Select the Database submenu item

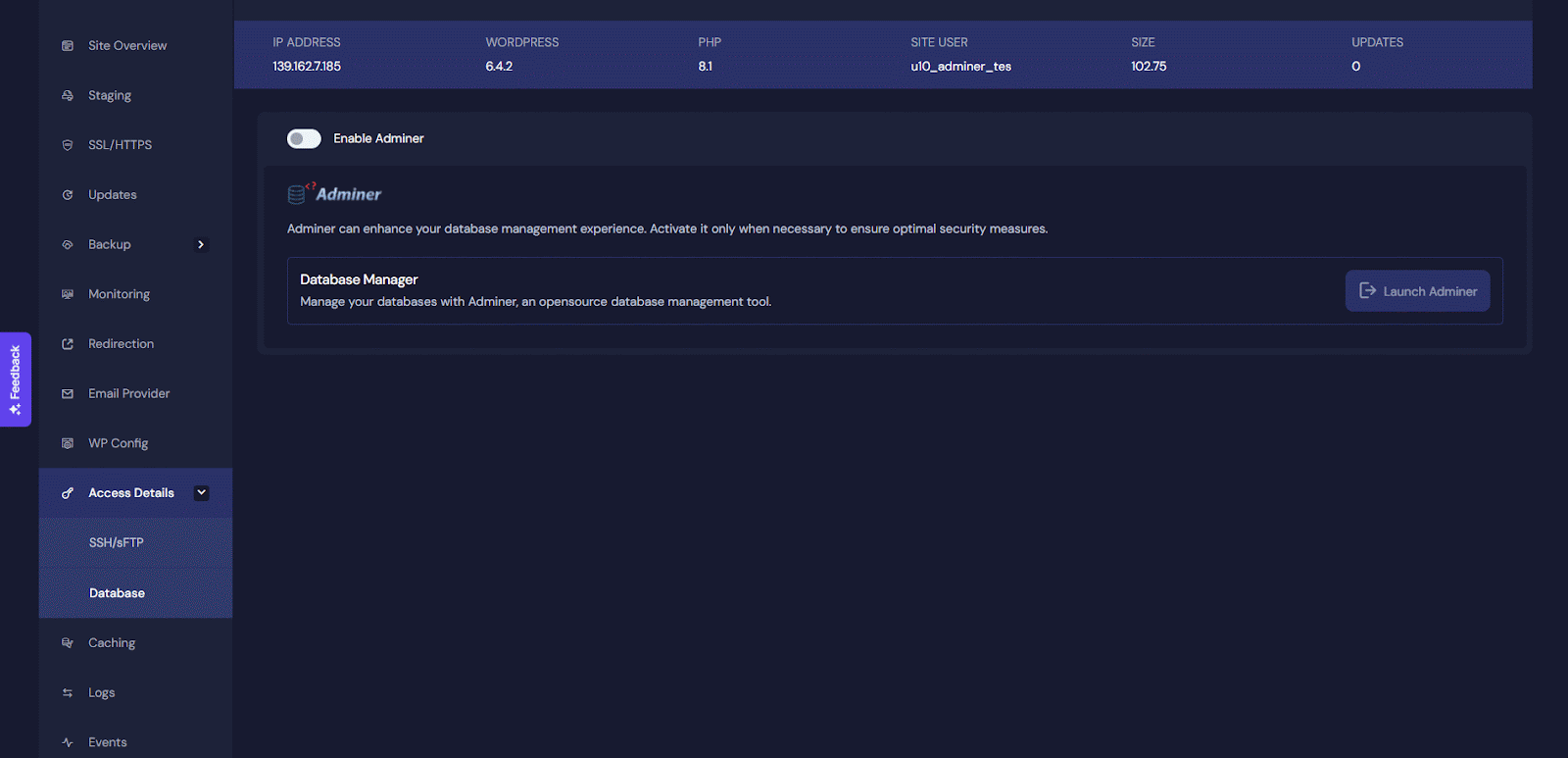point(117,593)
